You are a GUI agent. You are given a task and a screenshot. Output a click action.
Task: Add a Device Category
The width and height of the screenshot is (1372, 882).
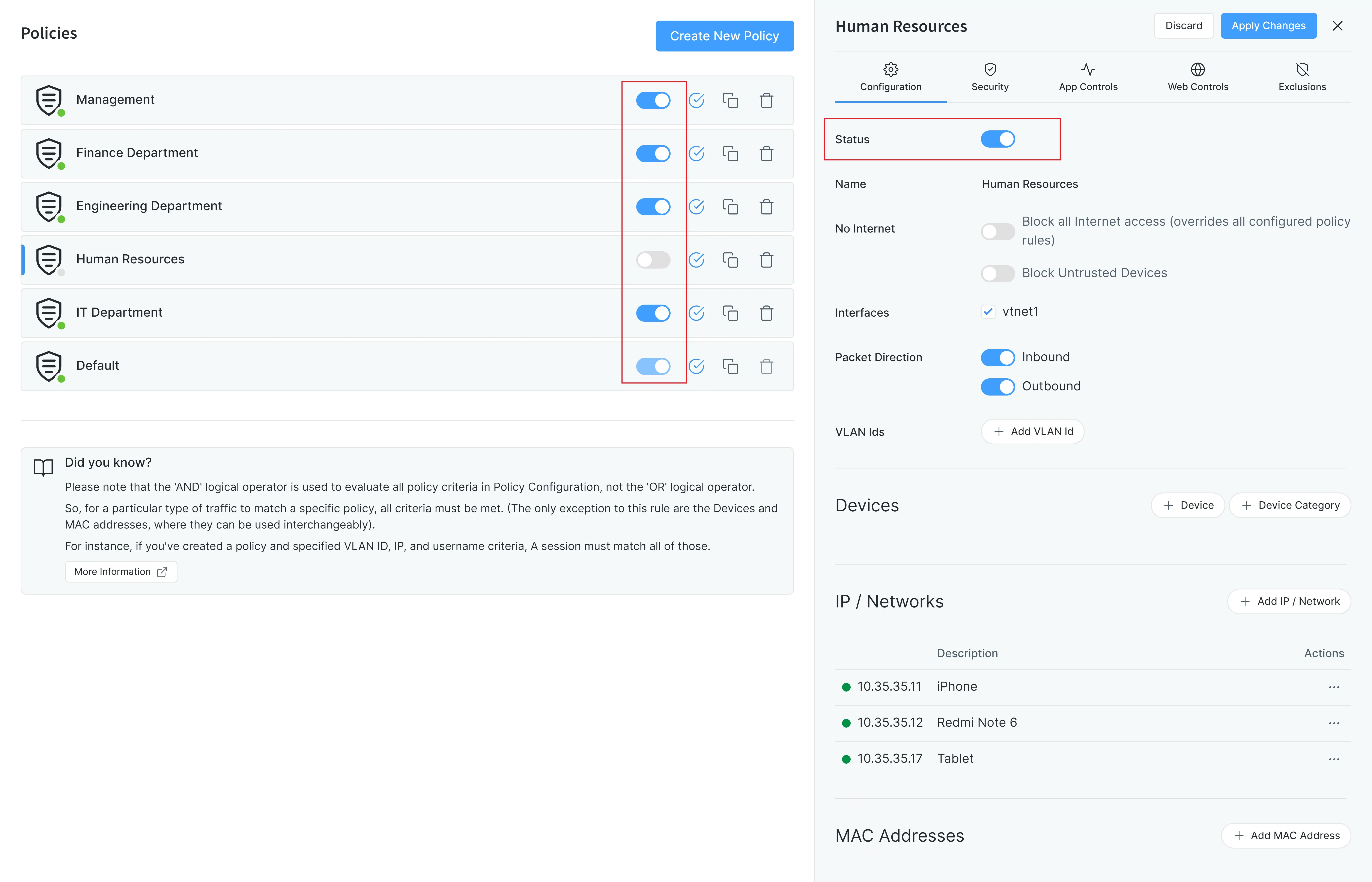(x=1290, y=505)
